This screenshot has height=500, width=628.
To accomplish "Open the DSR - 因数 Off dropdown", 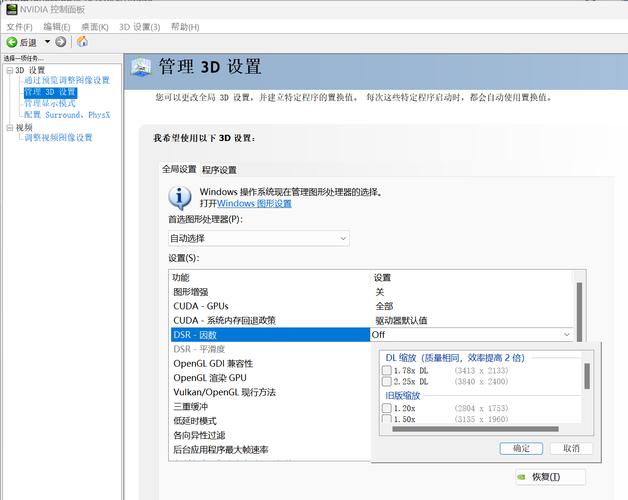I will coord(472,335).
